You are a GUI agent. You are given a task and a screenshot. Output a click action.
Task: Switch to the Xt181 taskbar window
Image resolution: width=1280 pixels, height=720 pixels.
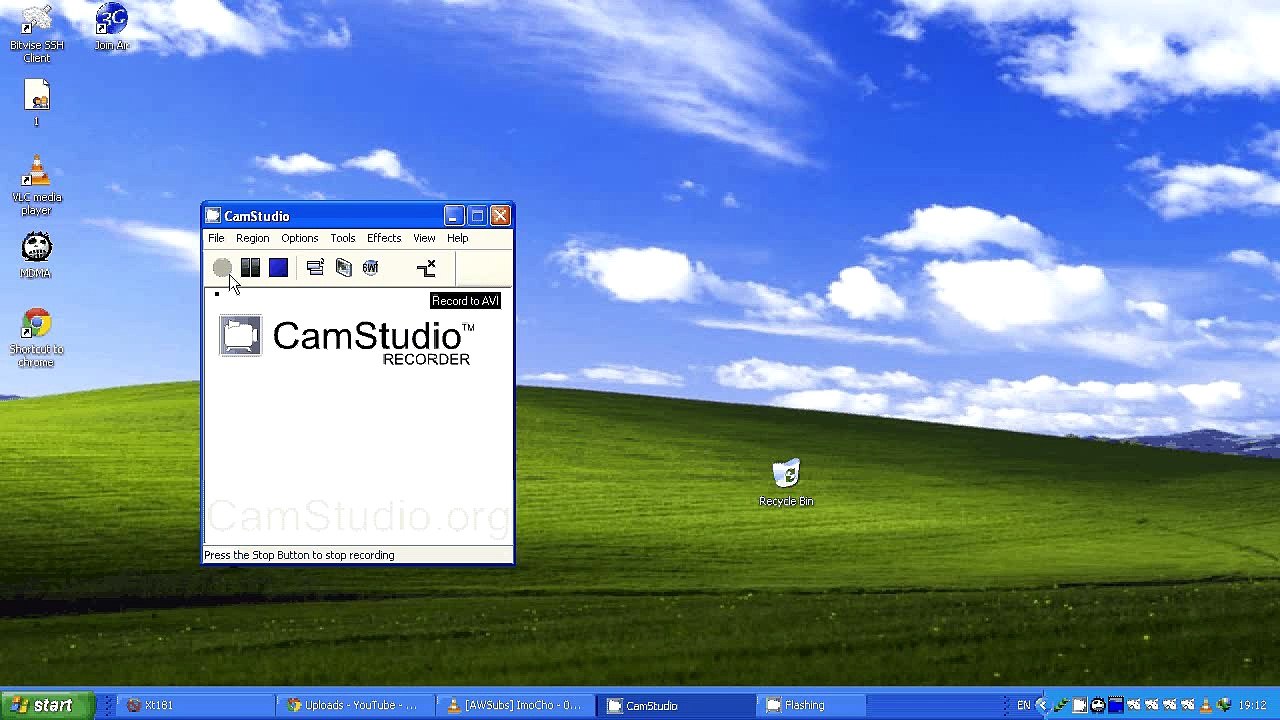point(197,705)
